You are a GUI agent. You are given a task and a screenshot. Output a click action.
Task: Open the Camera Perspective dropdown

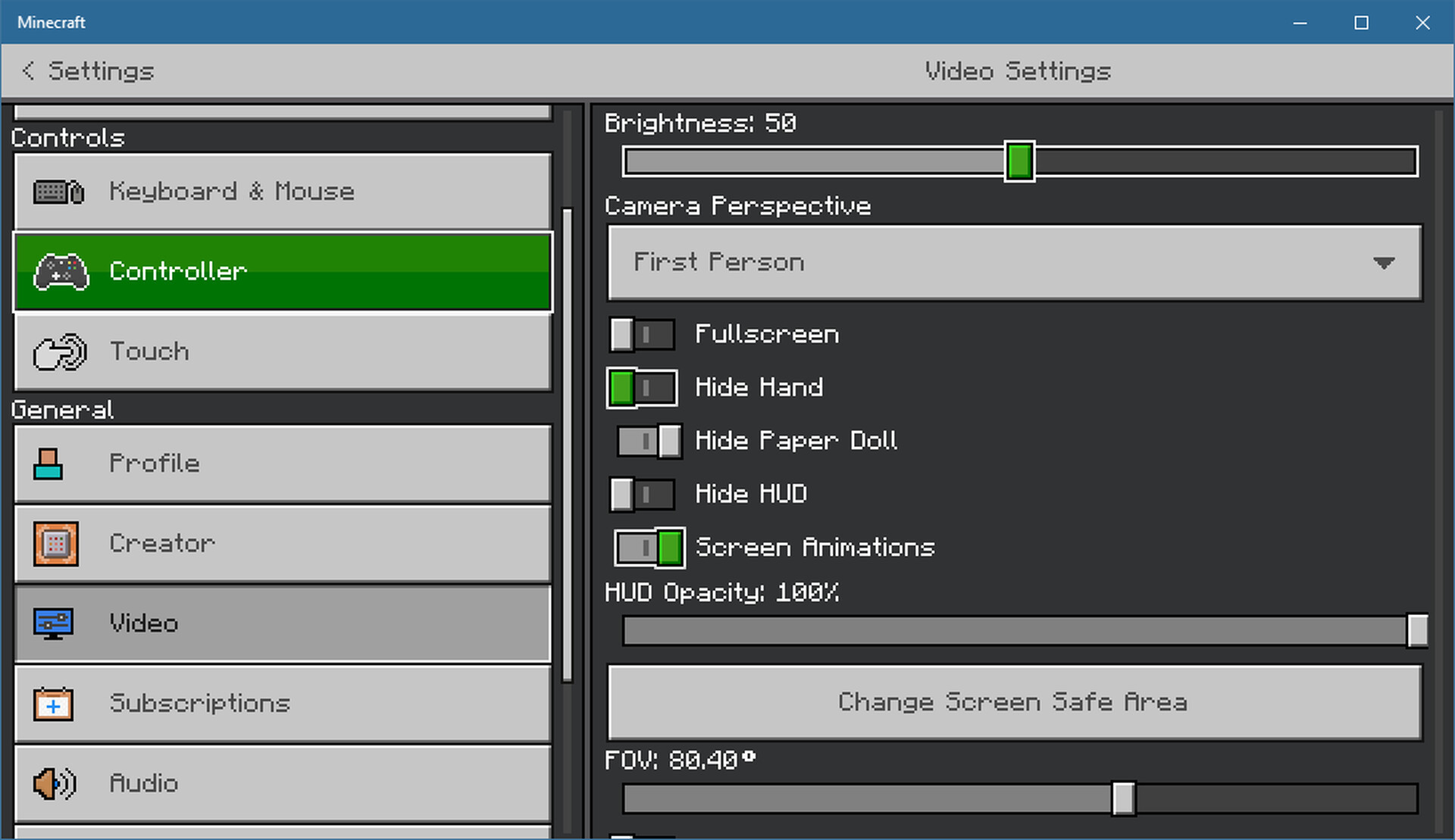(1014, 263)
